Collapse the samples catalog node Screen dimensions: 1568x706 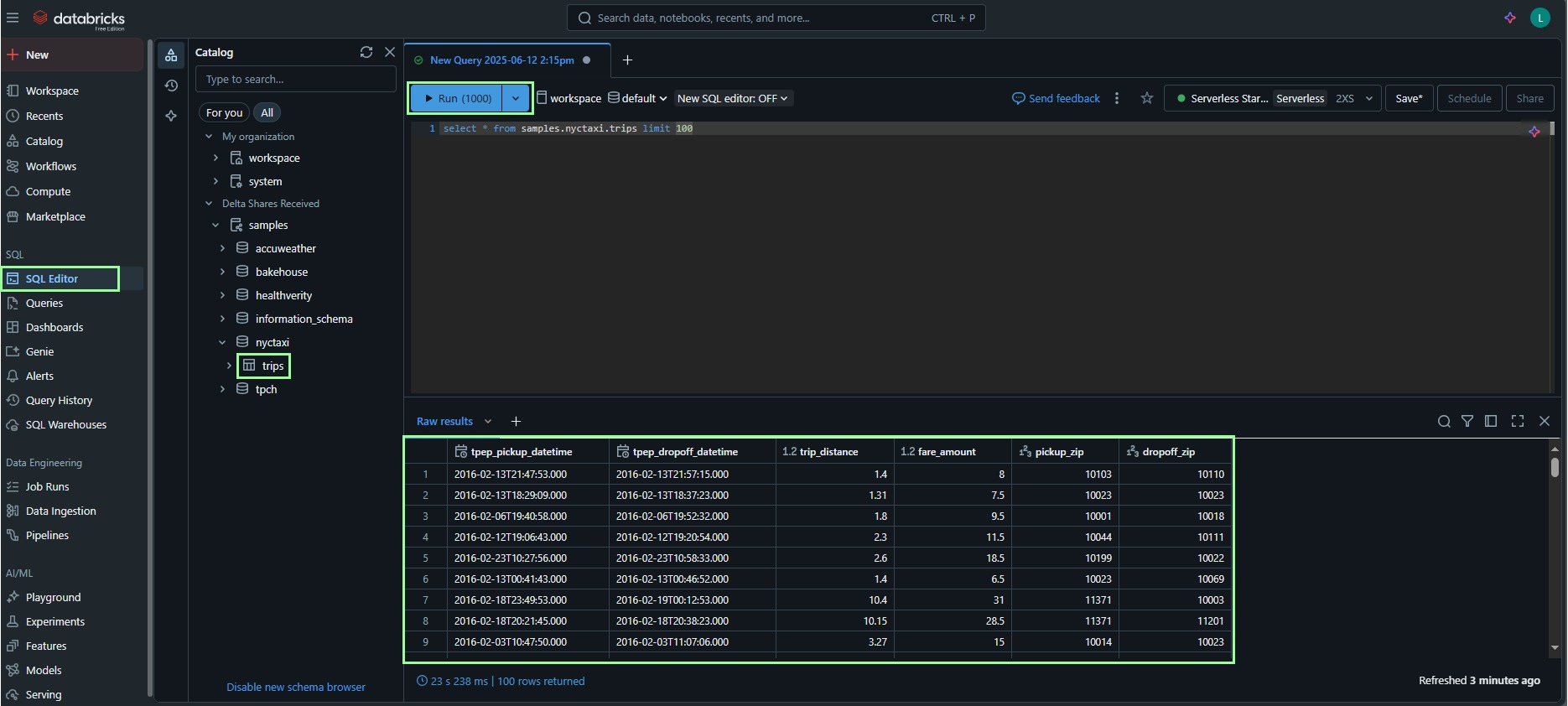pyautogui.click(x=215, y=225)
